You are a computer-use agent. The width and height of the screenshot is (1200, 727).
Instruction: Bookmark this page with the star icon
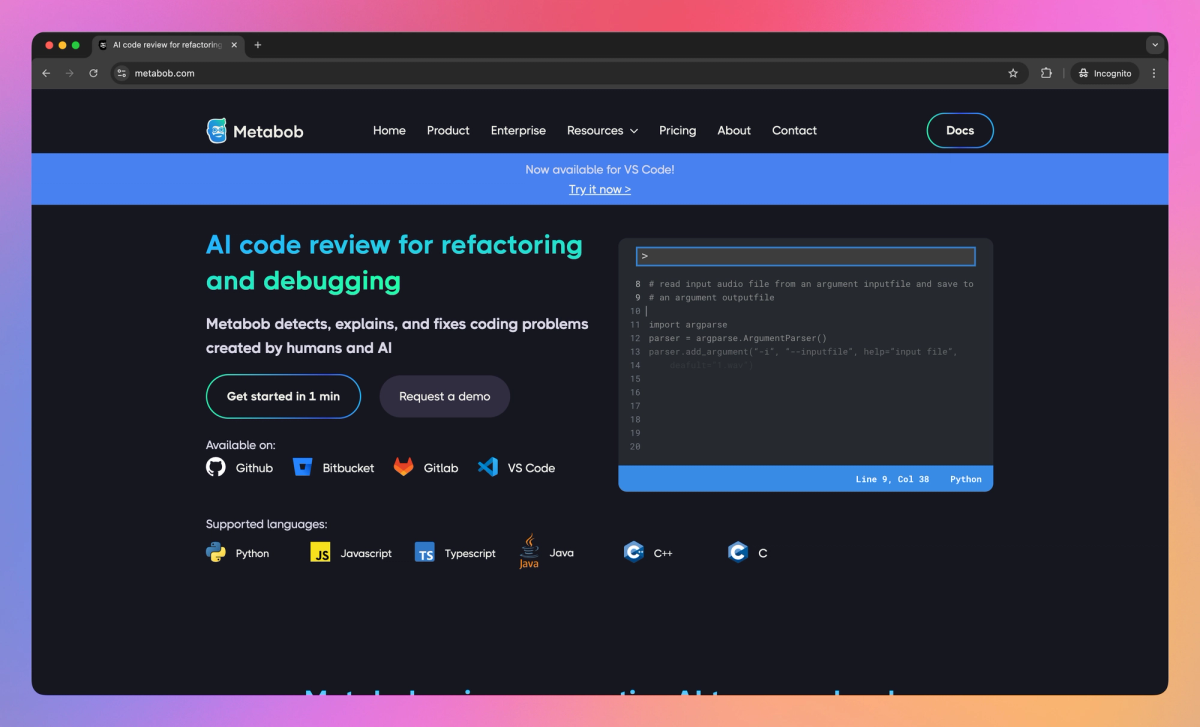1013,73
